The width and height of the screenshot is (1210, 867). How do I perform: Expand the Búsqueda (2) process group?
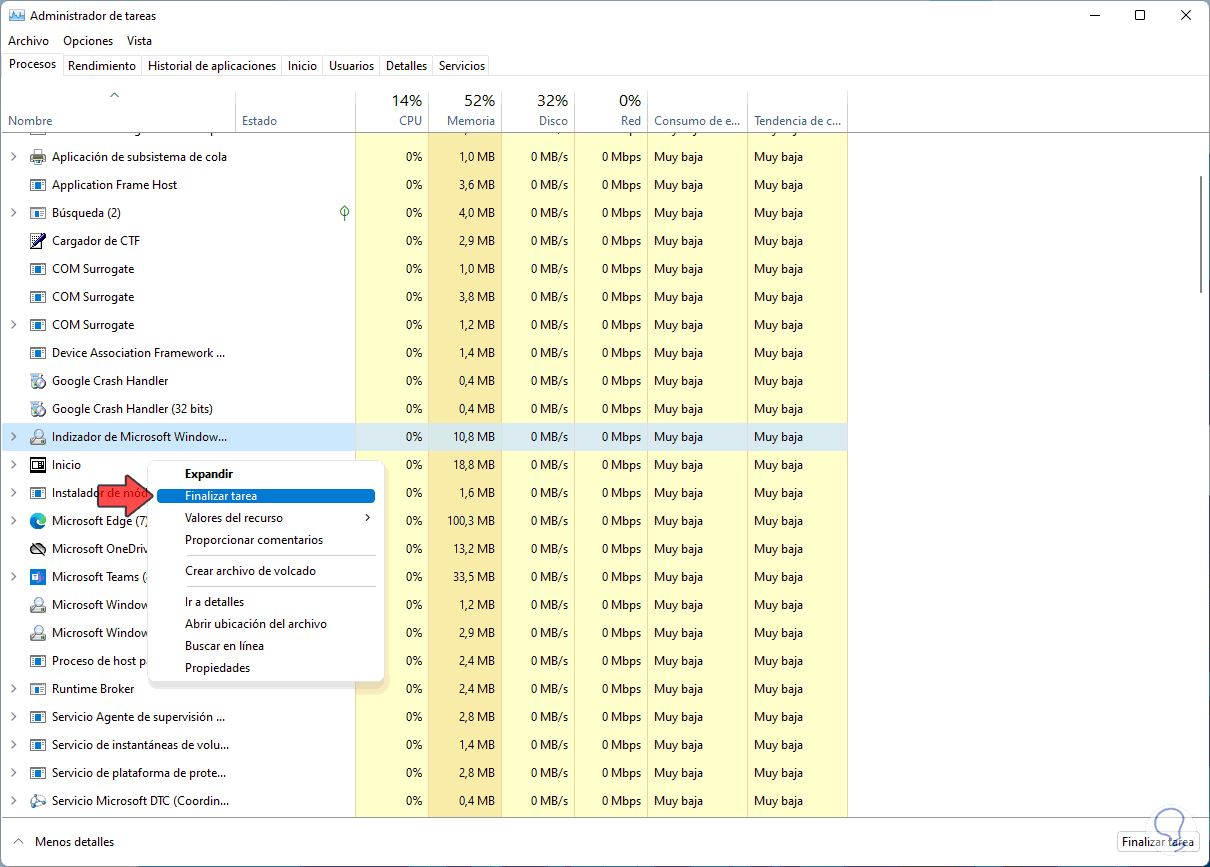pyautogui.click(x=13, y=213)
